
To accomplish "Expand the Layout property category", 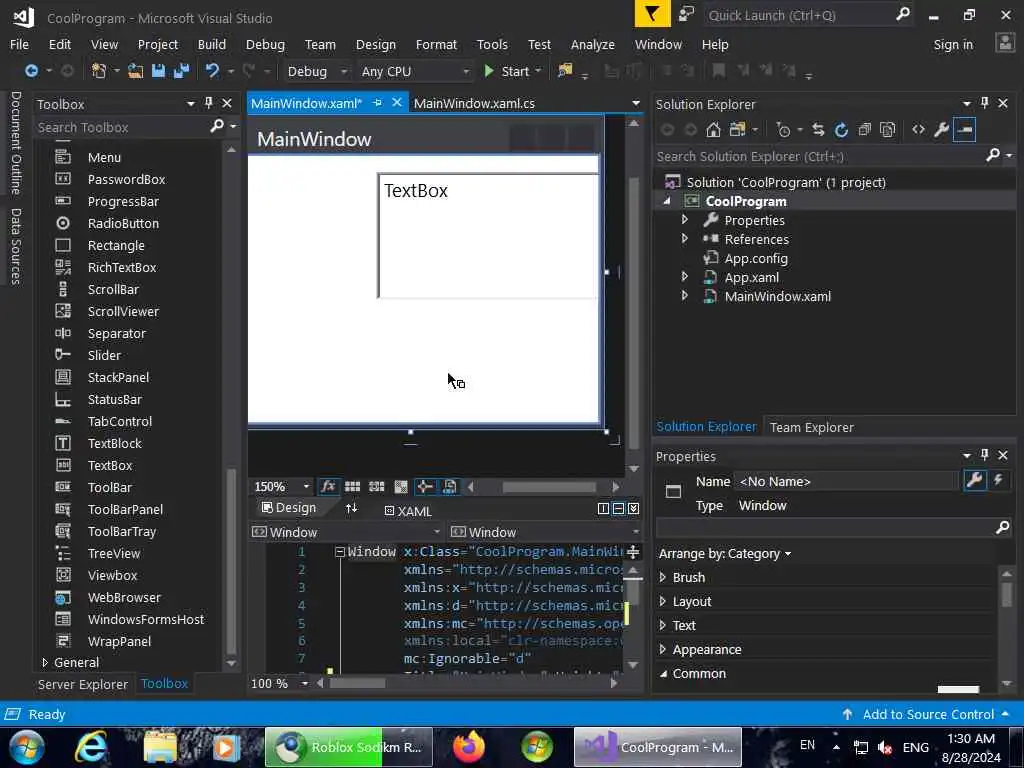I will click(x=662, y=601).
